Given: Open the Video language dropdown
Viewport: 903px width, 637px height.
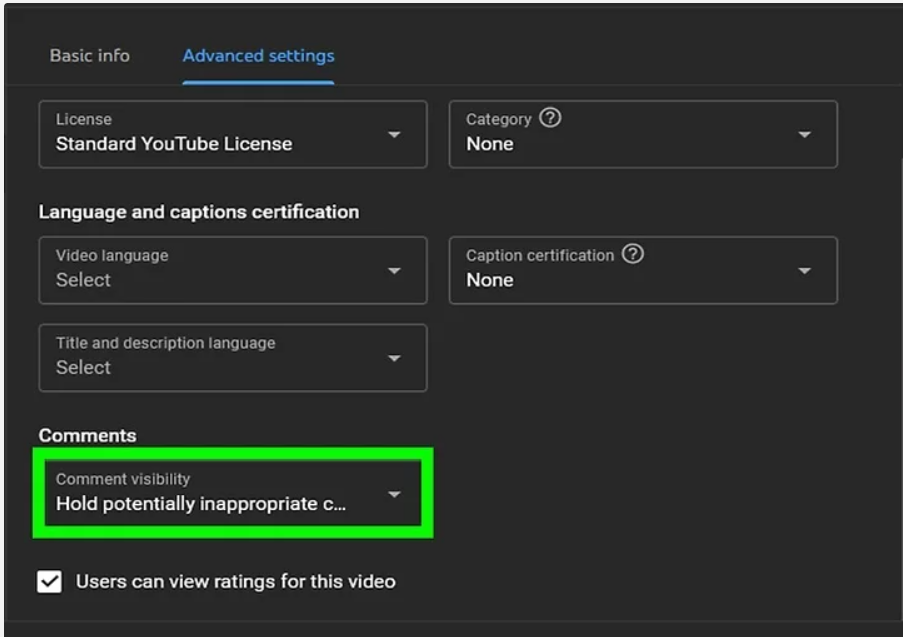Looking at the screenshot, I should click(233, 270).
